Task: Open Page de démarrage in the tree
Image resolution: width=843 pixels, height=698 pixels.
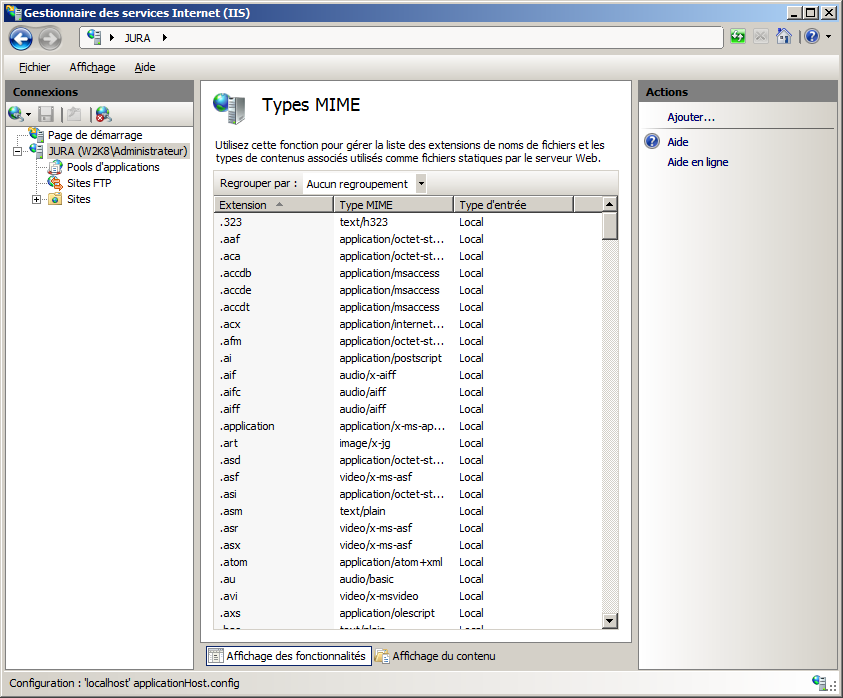Action: coord(94,135)
